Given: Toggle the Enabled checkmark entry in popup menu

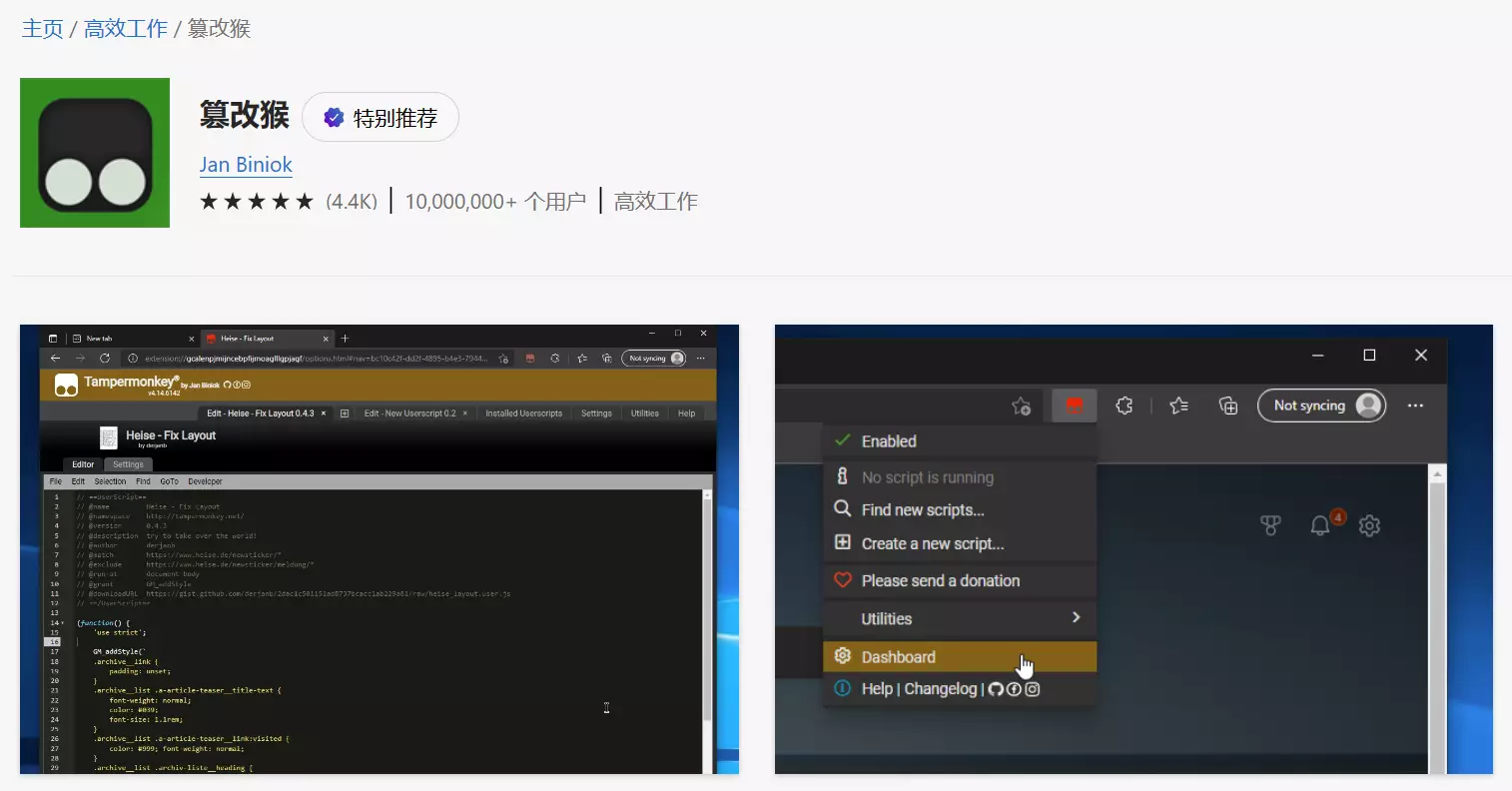Looking at the screenshot, I should coord(960,441).
